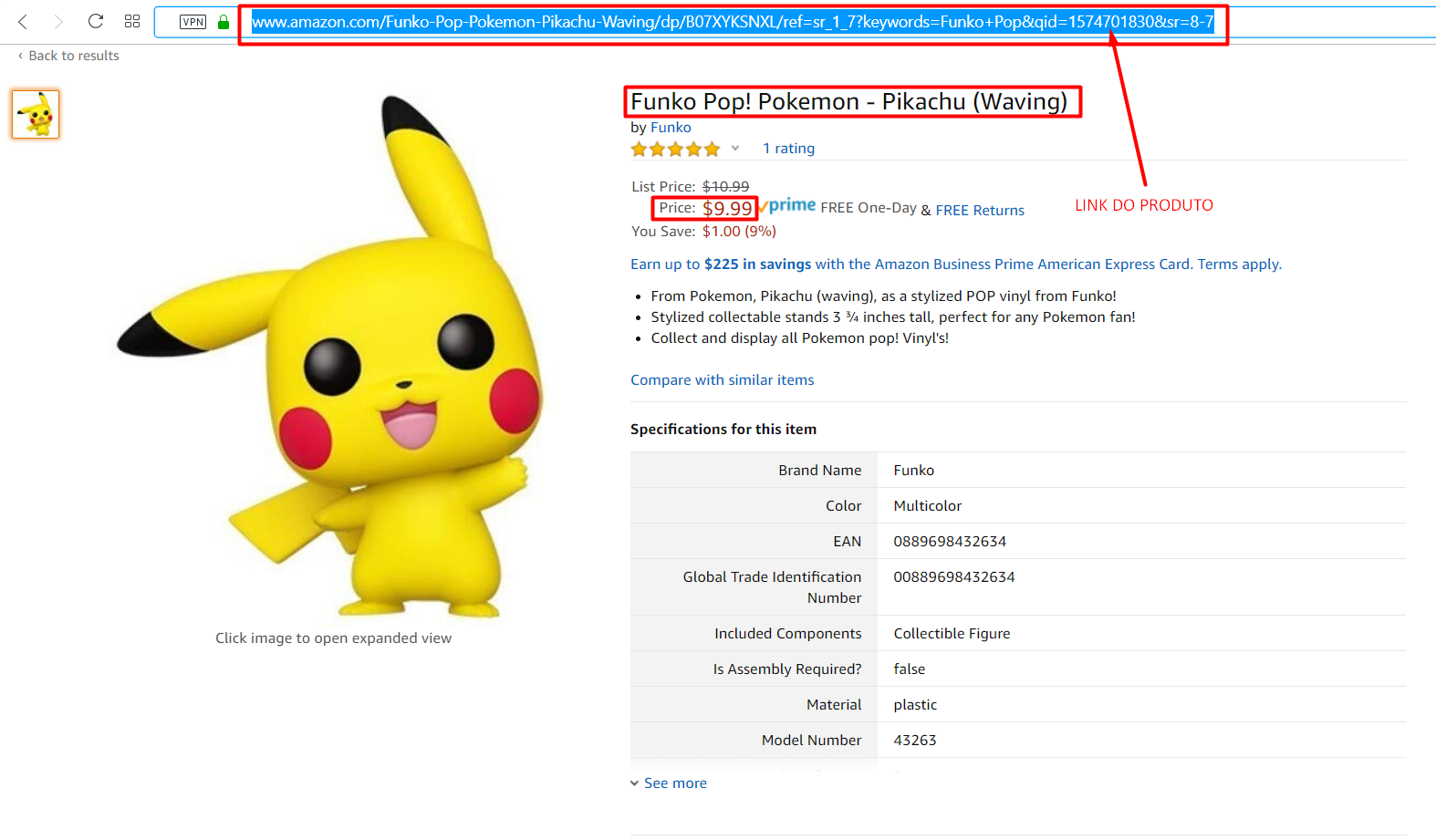
Task: Click the $9.99 price value
Action: click(727, 209)
